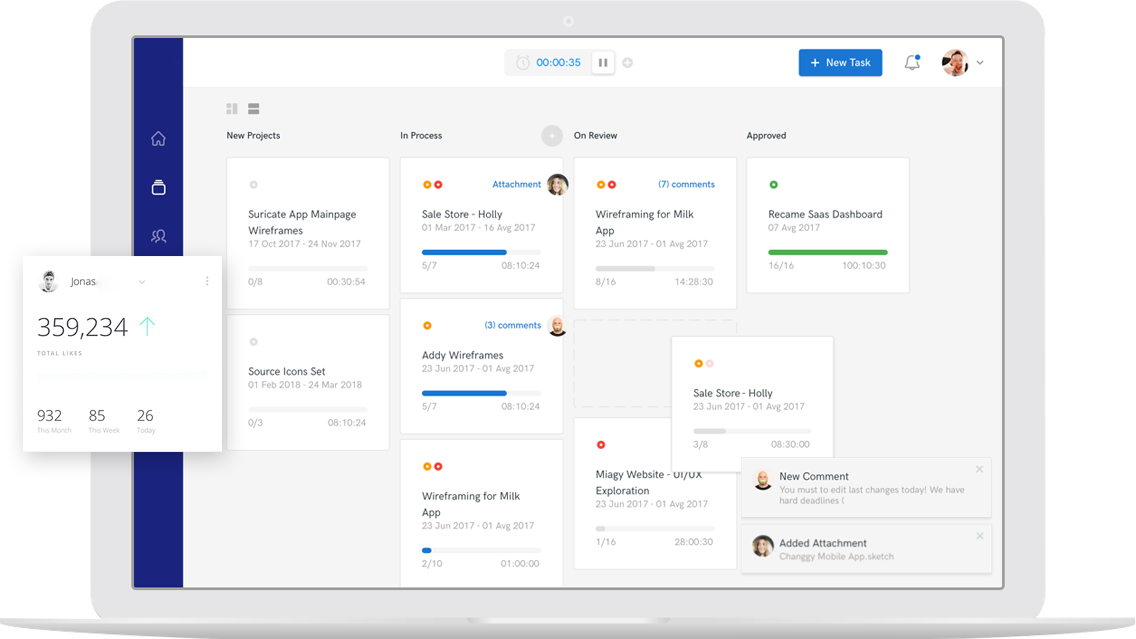
Task: Open (3) comments on Addy Wireframes
Action: 512,325
